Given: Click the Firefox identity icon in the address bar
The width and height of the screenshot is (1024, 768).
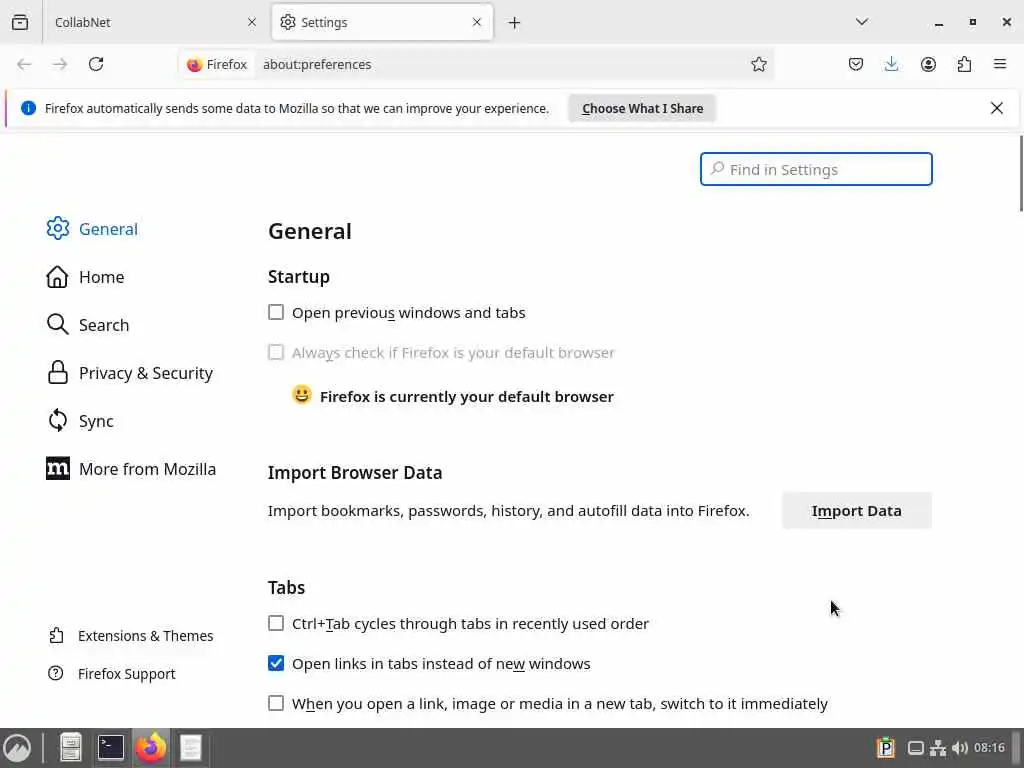Looking at the screenshot, I should (x=194, y=65).
